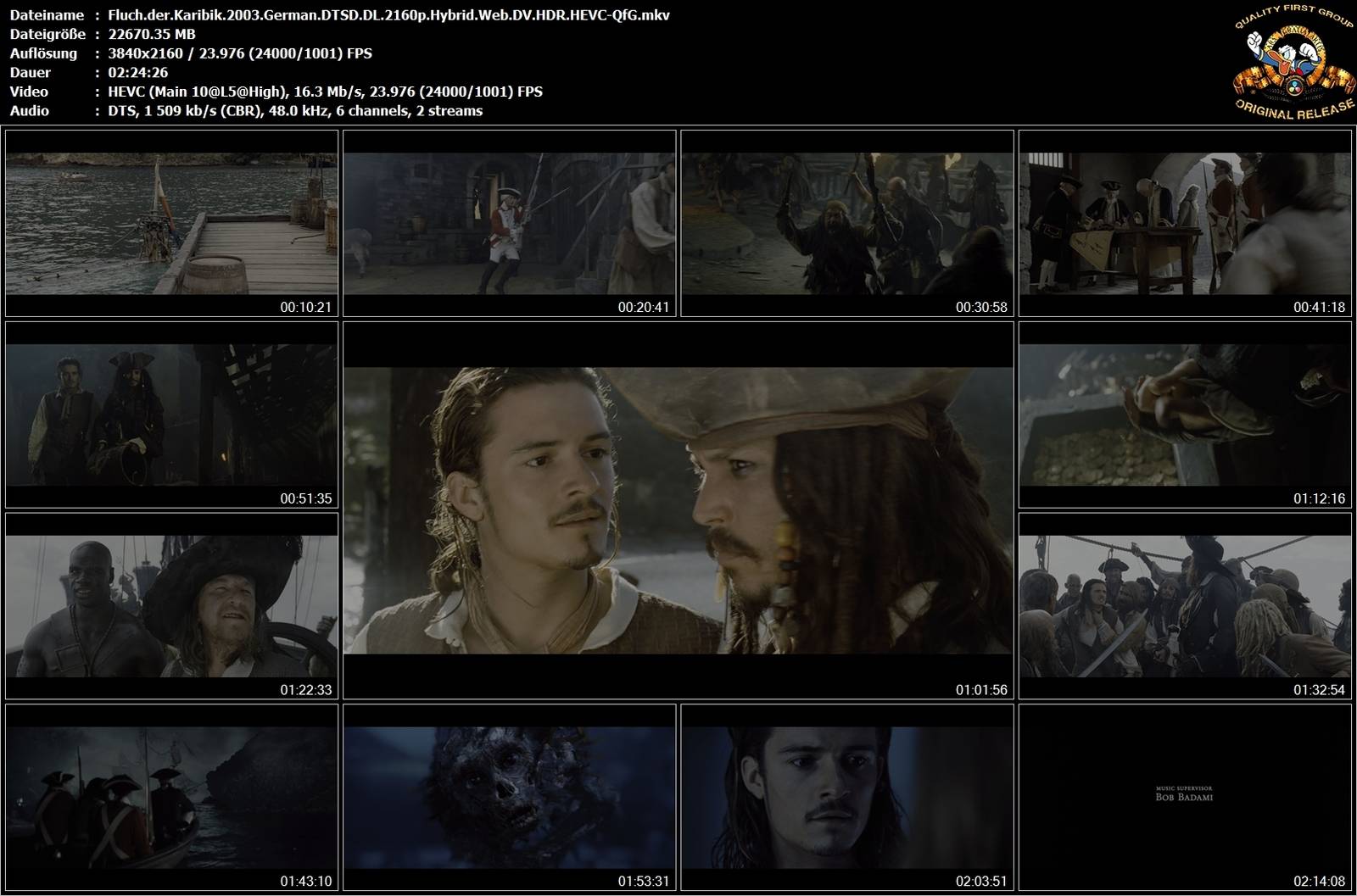
Task: Open the thumbnail at 01:22:33
Action: click(171, 606)
